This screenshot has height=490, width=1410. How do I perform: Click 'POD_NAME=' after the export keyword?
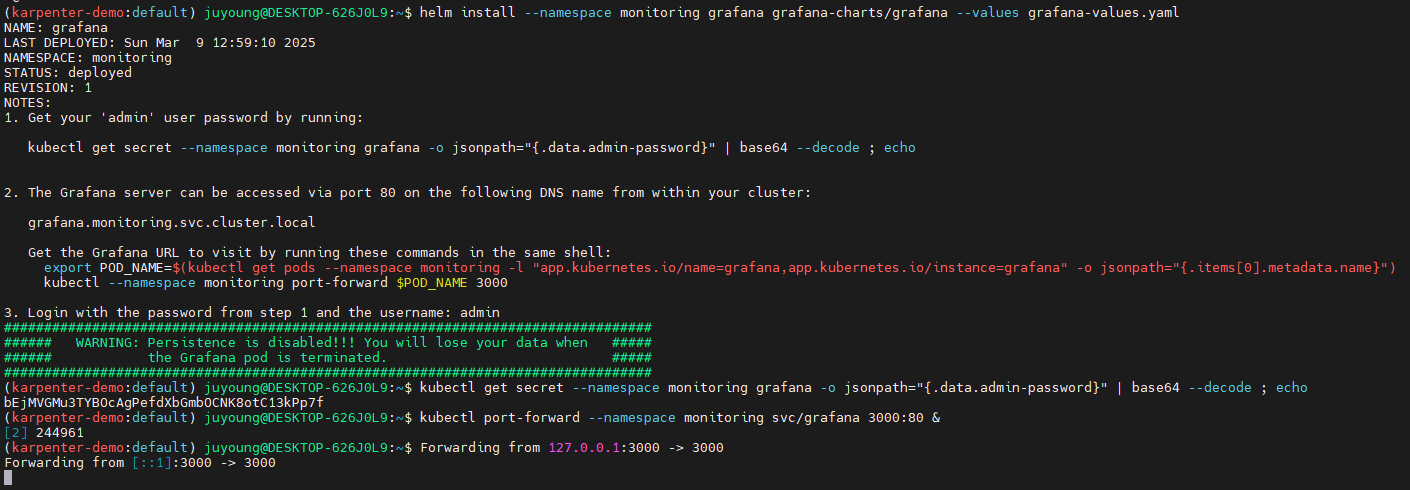(136, 268)
